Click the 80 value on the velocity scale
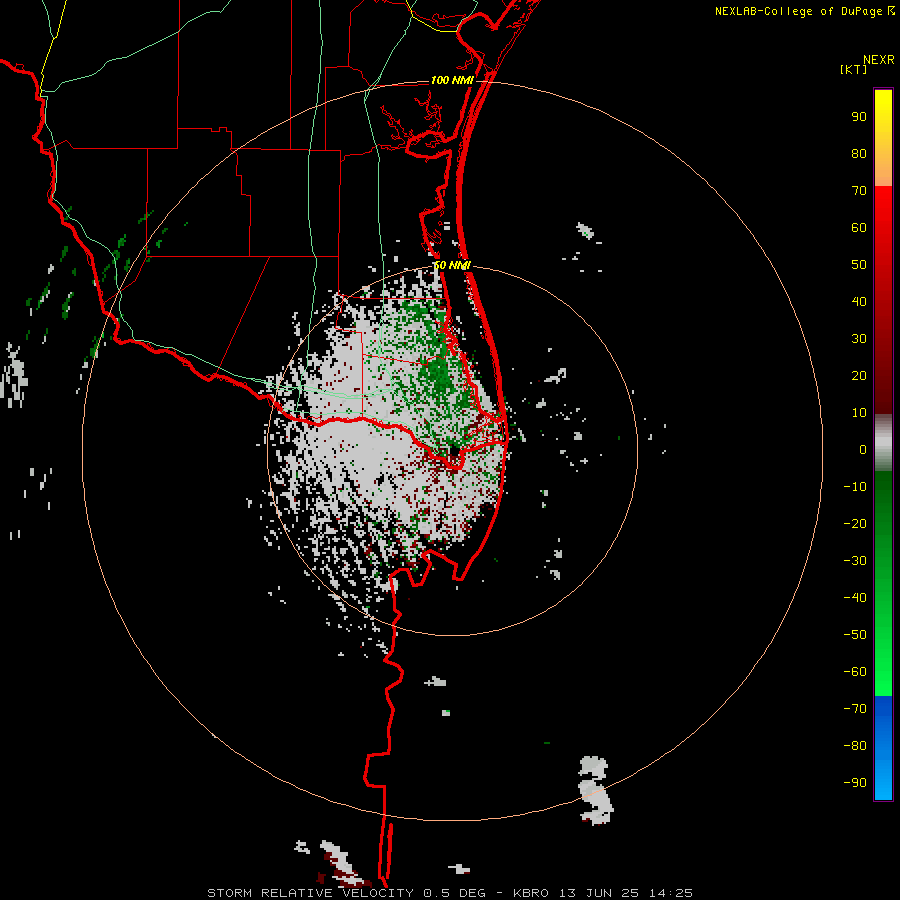This screenshot has width=900, height=900. 859,154
